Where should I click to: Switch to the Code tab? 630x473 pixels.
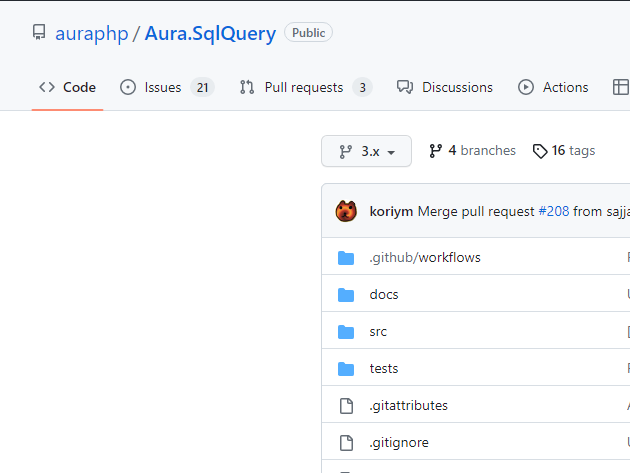pyautogui.click(x=68, y=87)
